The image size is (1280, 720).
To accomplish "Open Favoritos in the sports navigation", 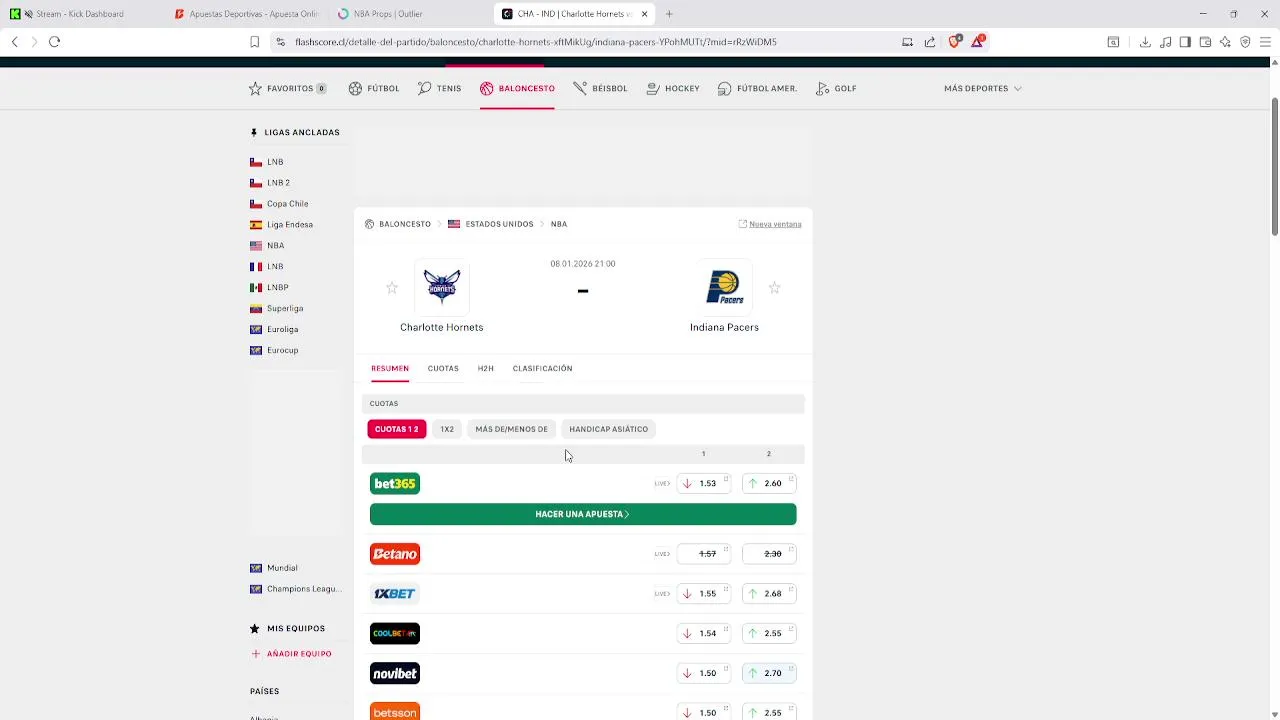I will [x=287, y=89].
